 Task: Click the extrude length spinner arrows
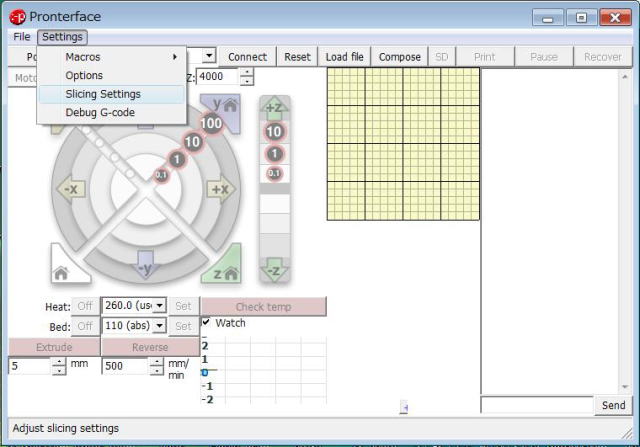pyautogui.click(x=59, y=366)
